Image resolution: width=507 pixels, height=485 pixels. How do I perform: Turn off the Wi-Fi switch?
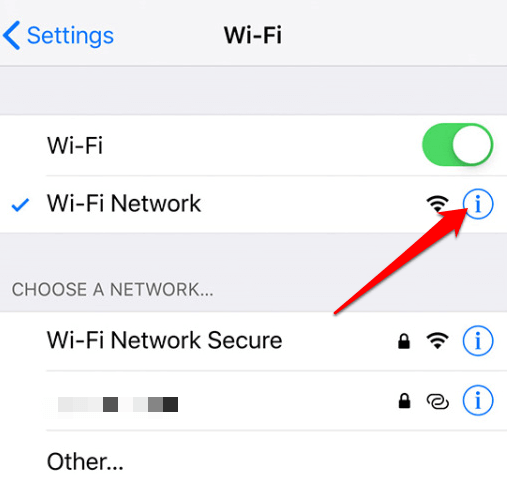pyautogui.click(x=457, y=144)
